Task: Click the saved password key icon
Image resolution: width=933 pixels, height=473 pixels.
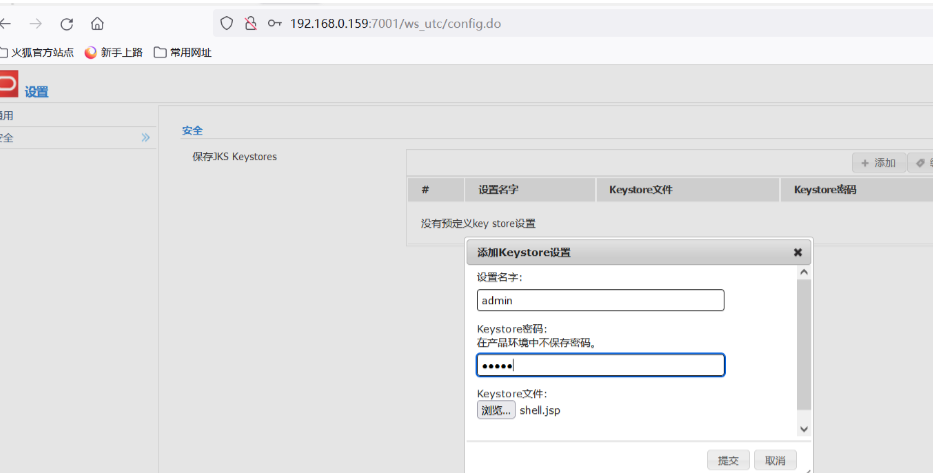Action: tap(275, 23)
